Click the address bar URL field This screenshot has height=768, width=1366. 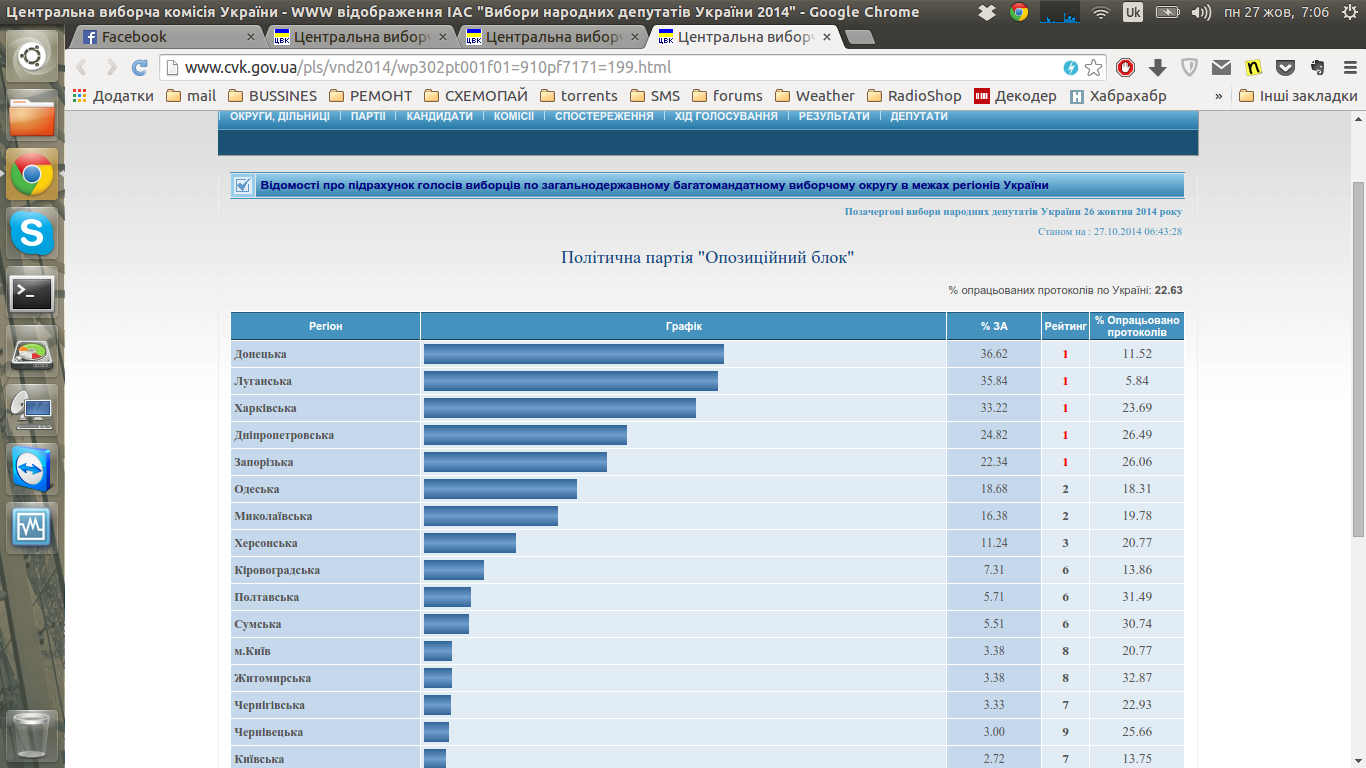[600, 68]
